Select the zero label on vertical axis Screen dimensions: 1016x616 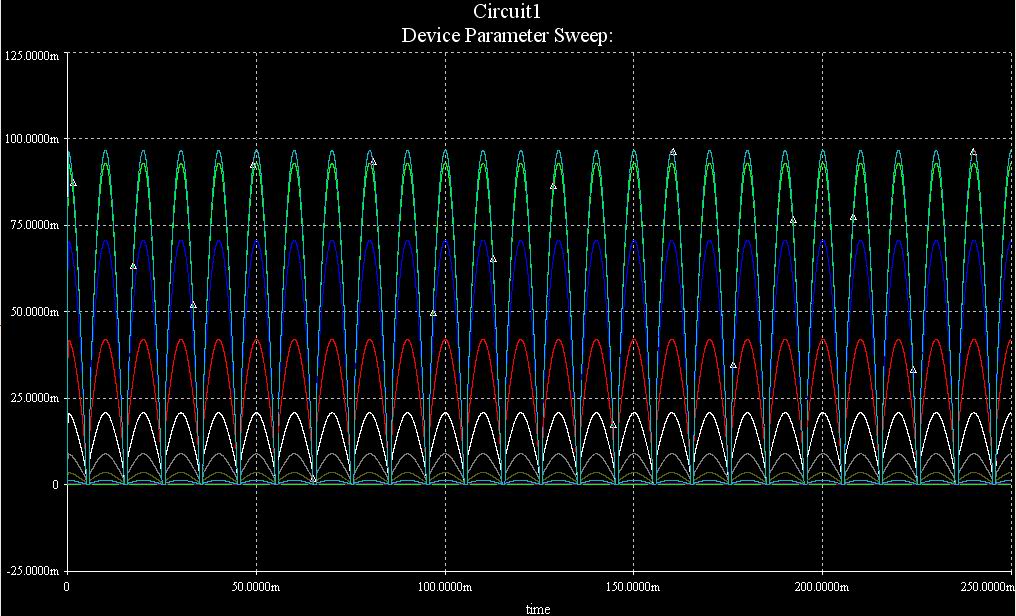point(58,485)
